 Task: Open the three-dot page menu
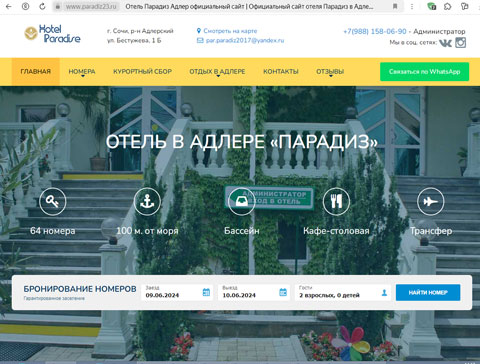(412, 7)
